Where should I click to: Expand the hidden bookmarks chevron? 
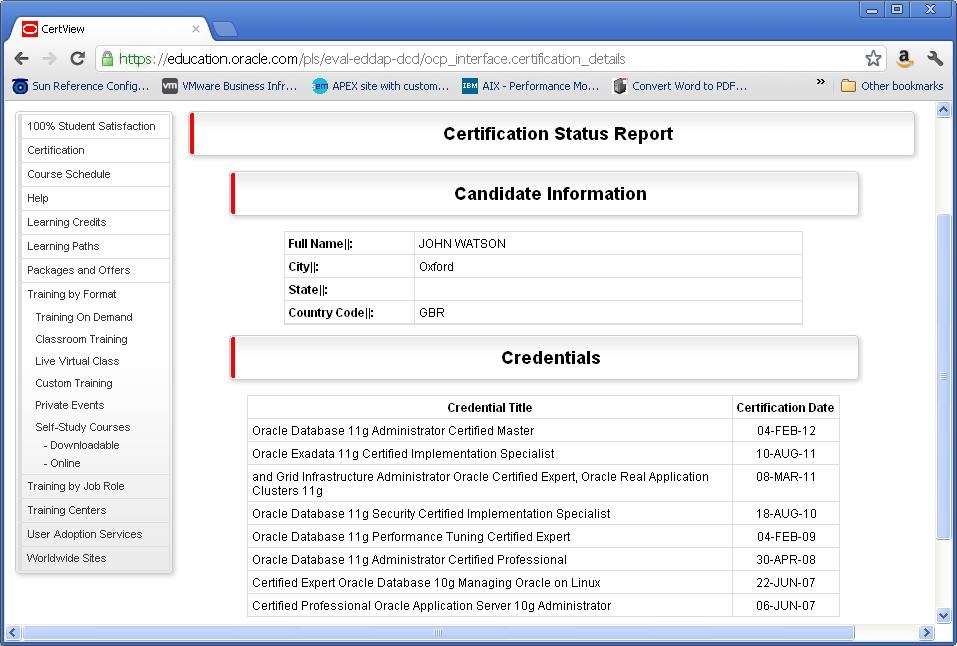click(x=821, y=82)
